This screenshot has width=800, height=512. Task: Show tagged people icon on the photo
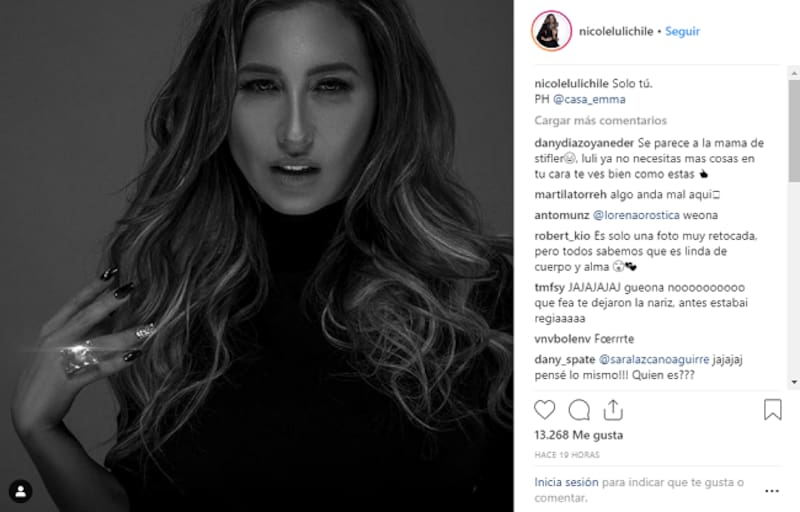20,492
